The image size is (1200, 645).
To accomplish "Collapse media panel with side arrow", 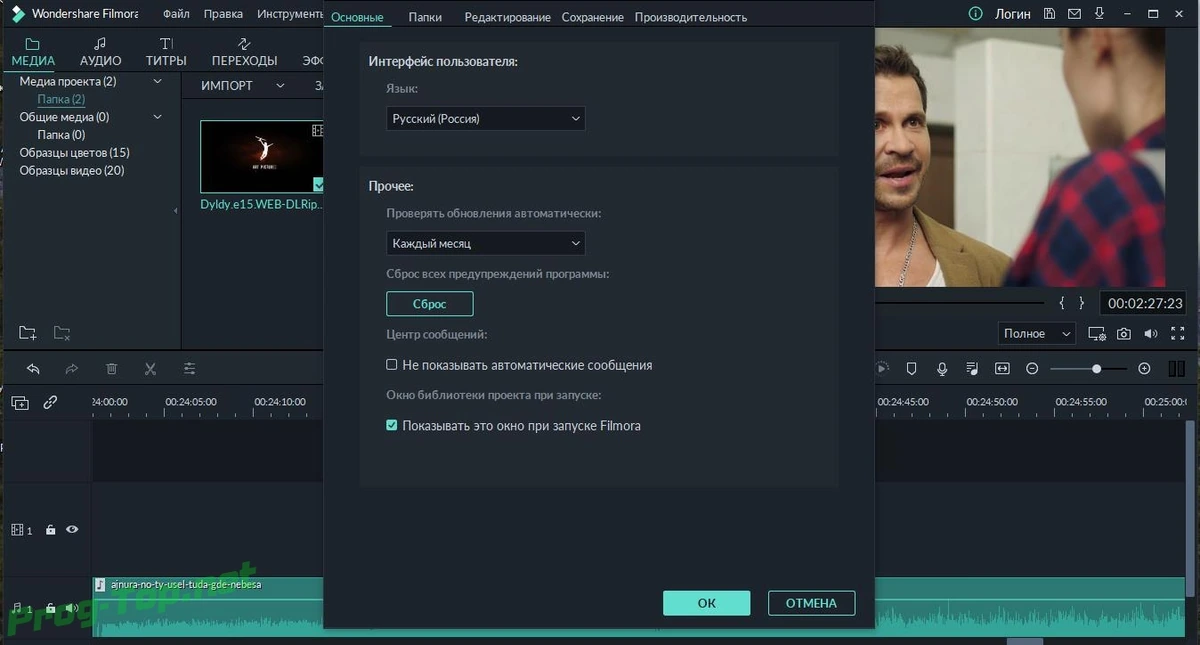I will point(176,210).
